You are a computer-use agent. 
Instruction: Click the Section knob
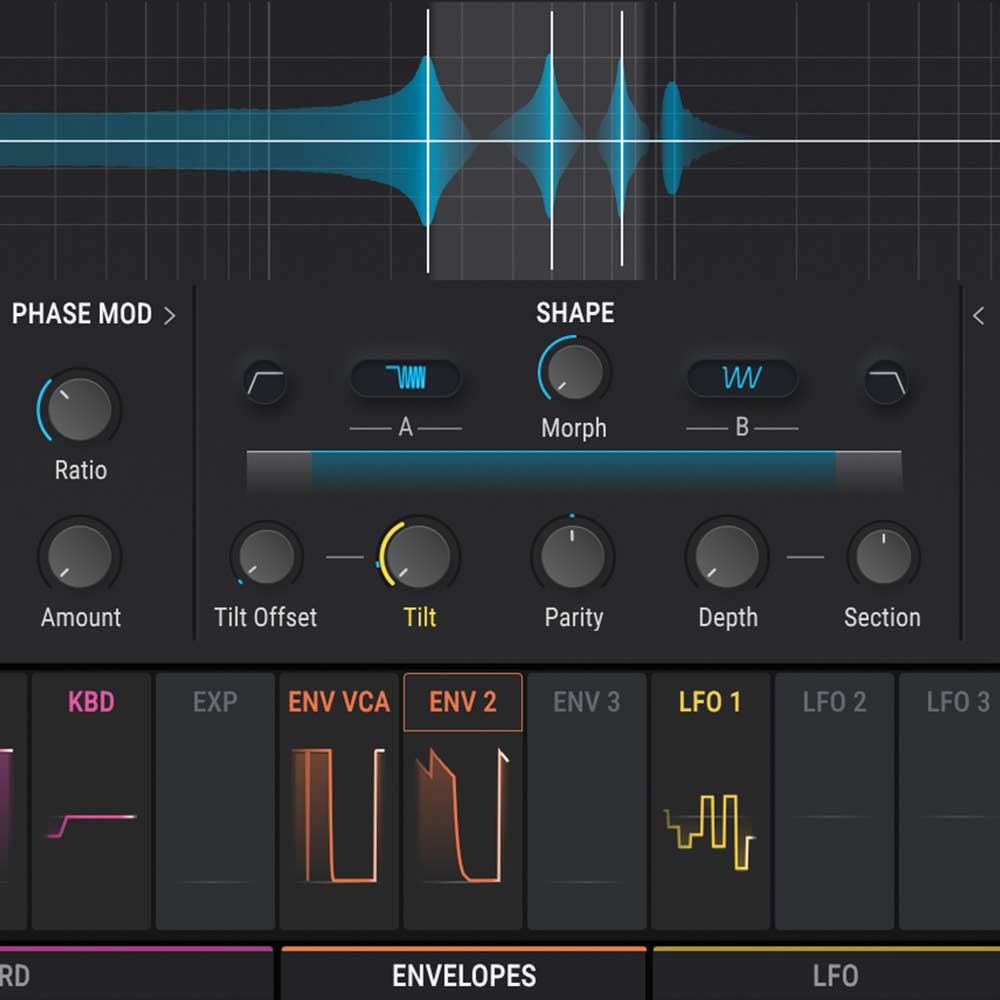(x=883, y=556)
